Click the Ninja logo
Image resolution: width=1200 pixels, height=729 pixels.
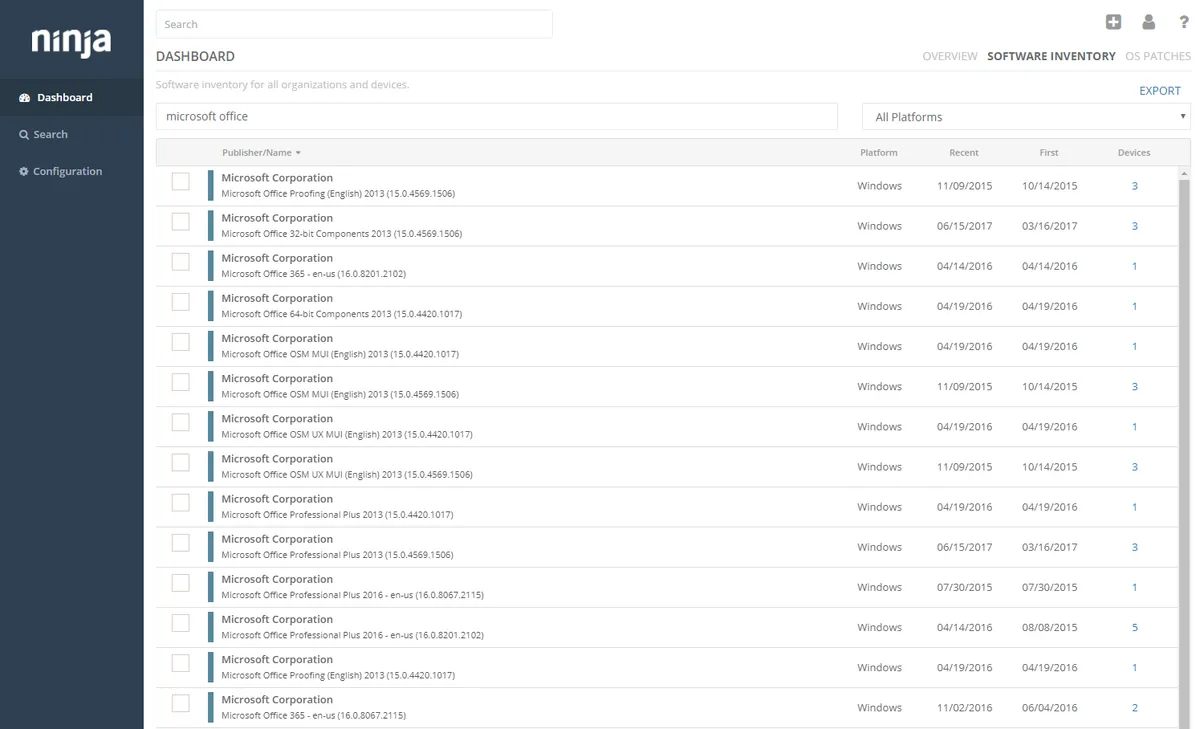71,41
